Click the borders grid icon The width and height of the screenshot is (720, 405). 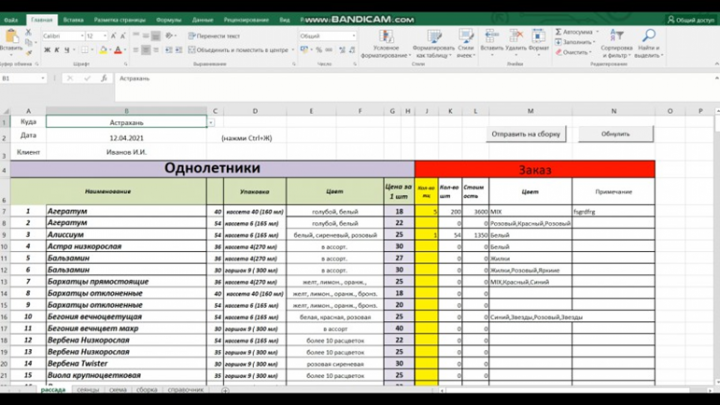[x=84, y=50]
